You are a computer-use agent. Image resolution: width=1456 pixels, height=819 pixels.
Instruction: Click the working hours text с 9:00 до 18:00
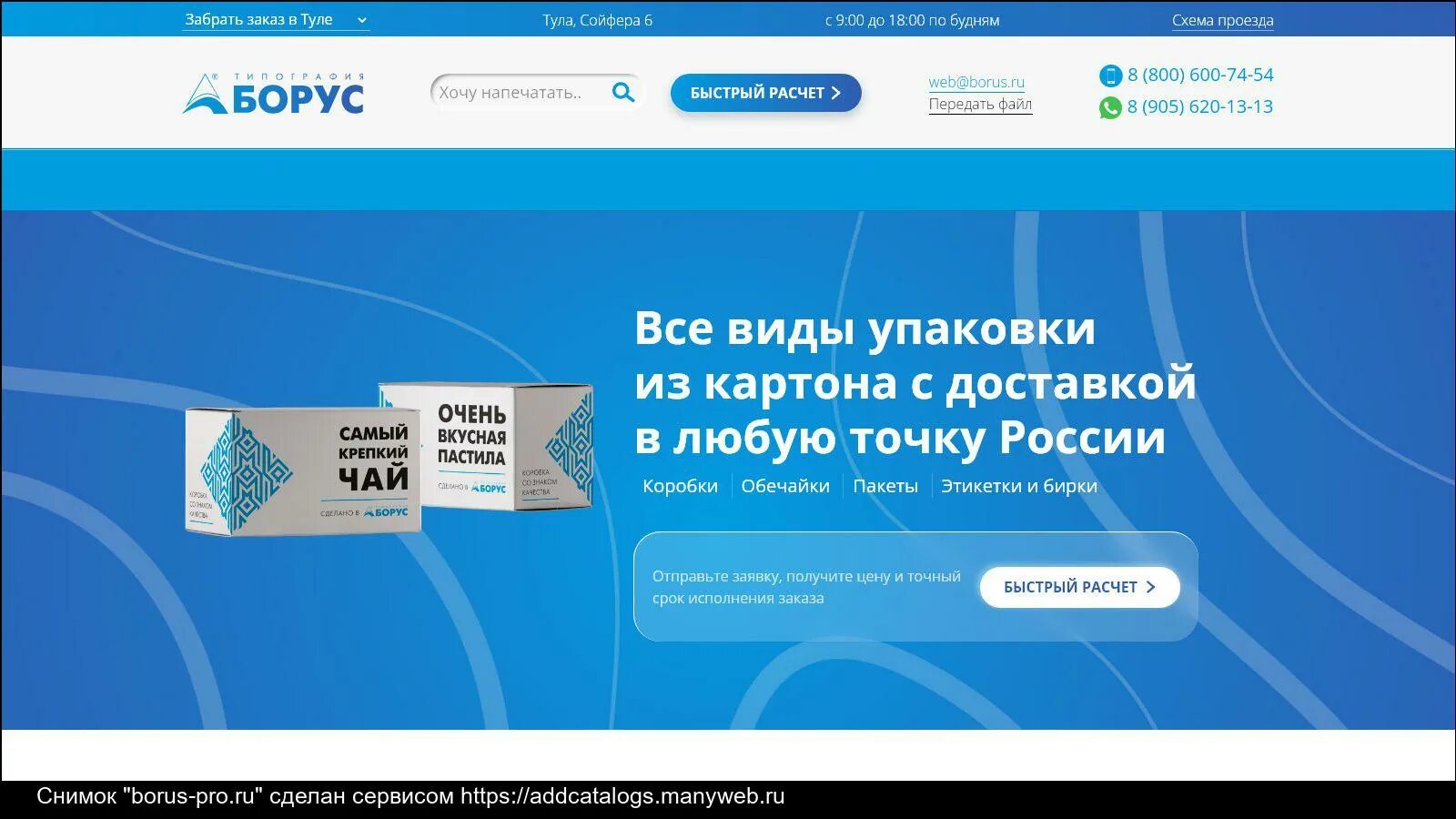pos(912,20)
